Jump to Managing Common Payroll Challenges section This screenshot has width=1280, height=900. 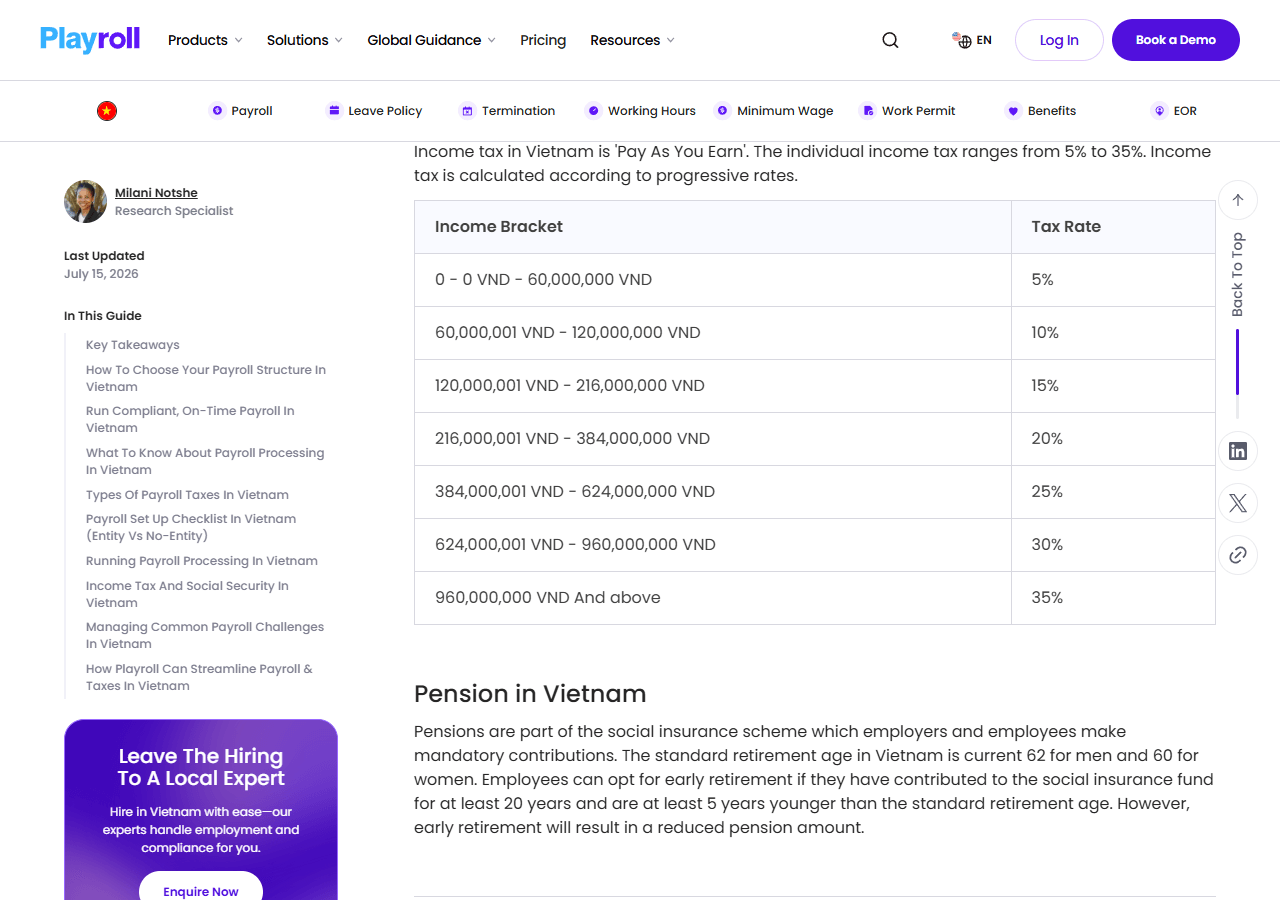click(x=205, y=635)
